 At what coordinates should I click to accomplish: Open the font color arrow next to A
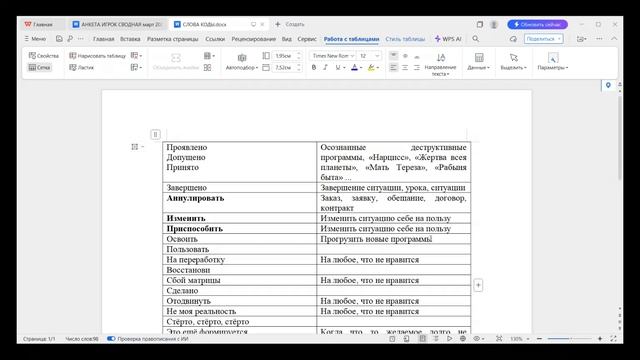click(x=361, y=68)
